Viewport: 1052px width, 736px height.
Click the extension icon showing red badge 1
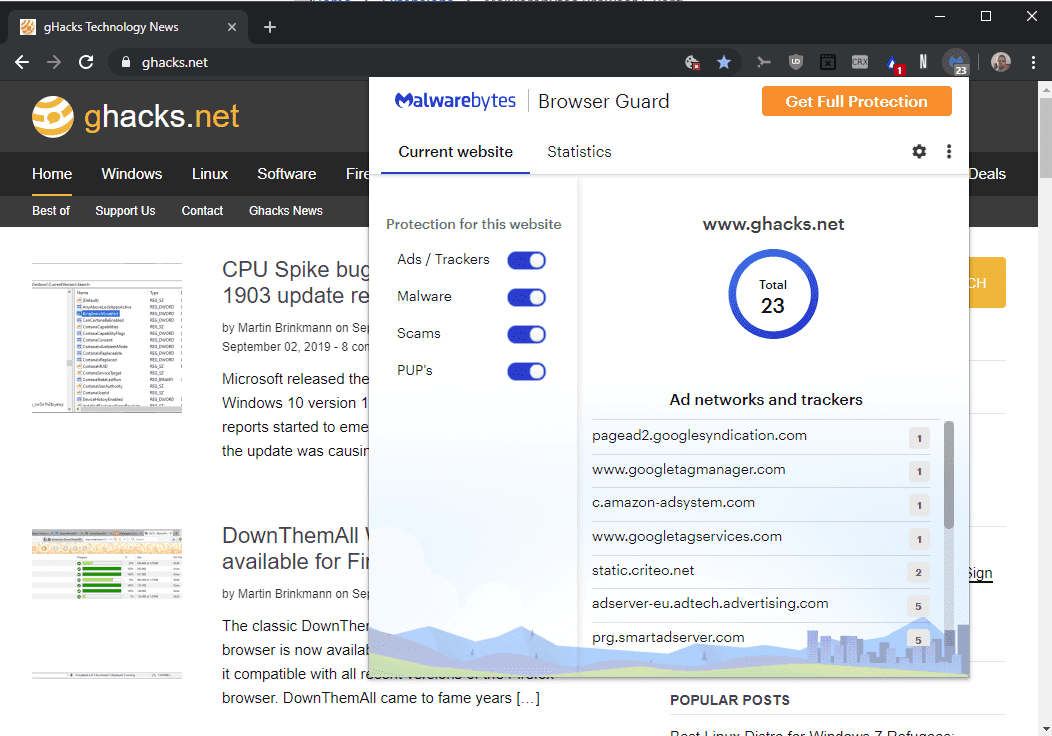coord(893,61)
